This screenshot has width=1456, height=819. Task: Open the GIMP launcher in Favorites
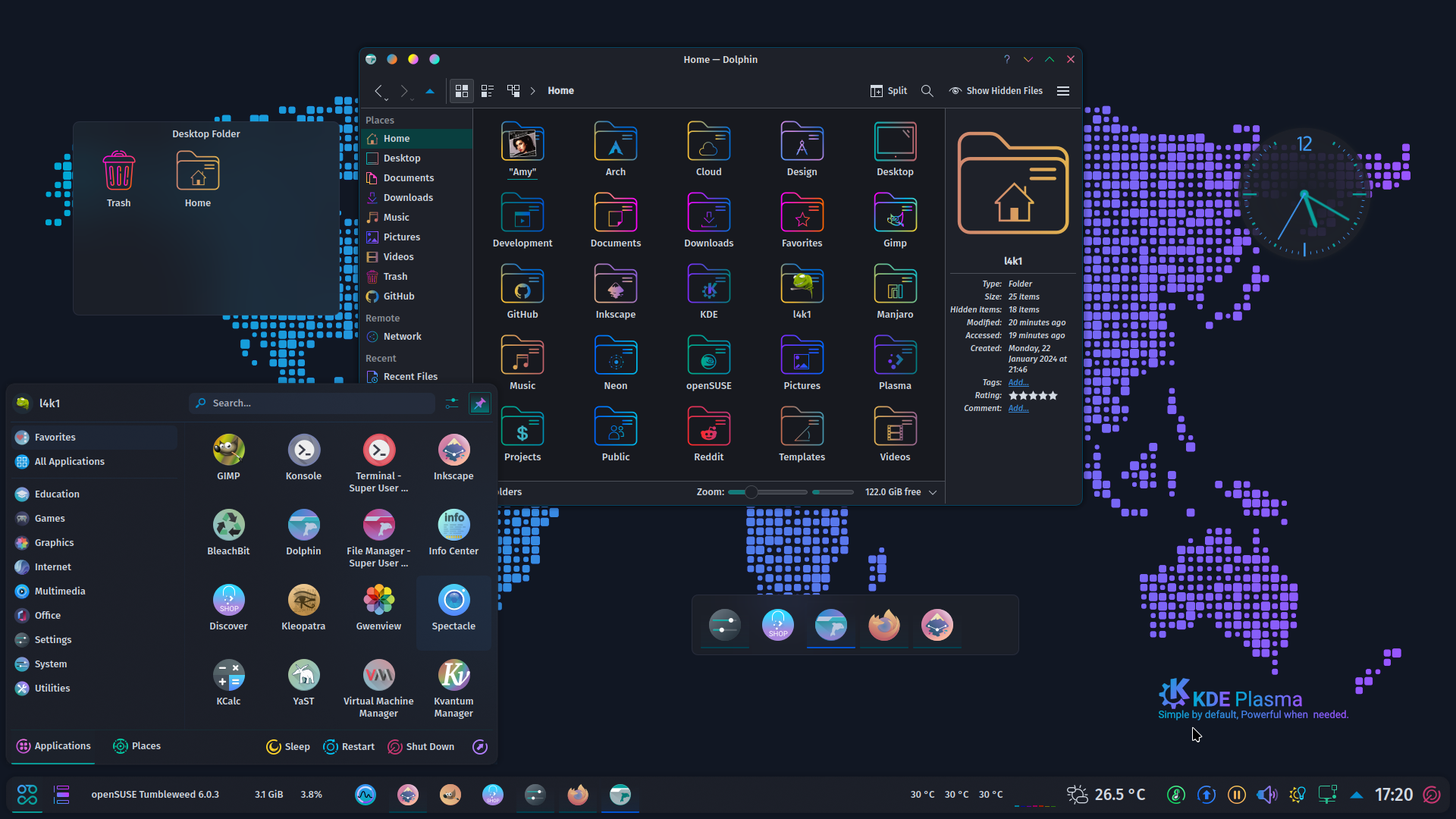coord(228,457)
